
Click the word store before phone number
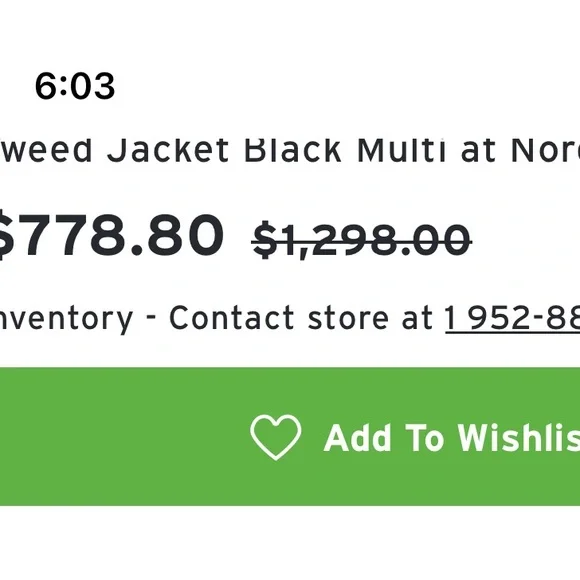point(348,318)
